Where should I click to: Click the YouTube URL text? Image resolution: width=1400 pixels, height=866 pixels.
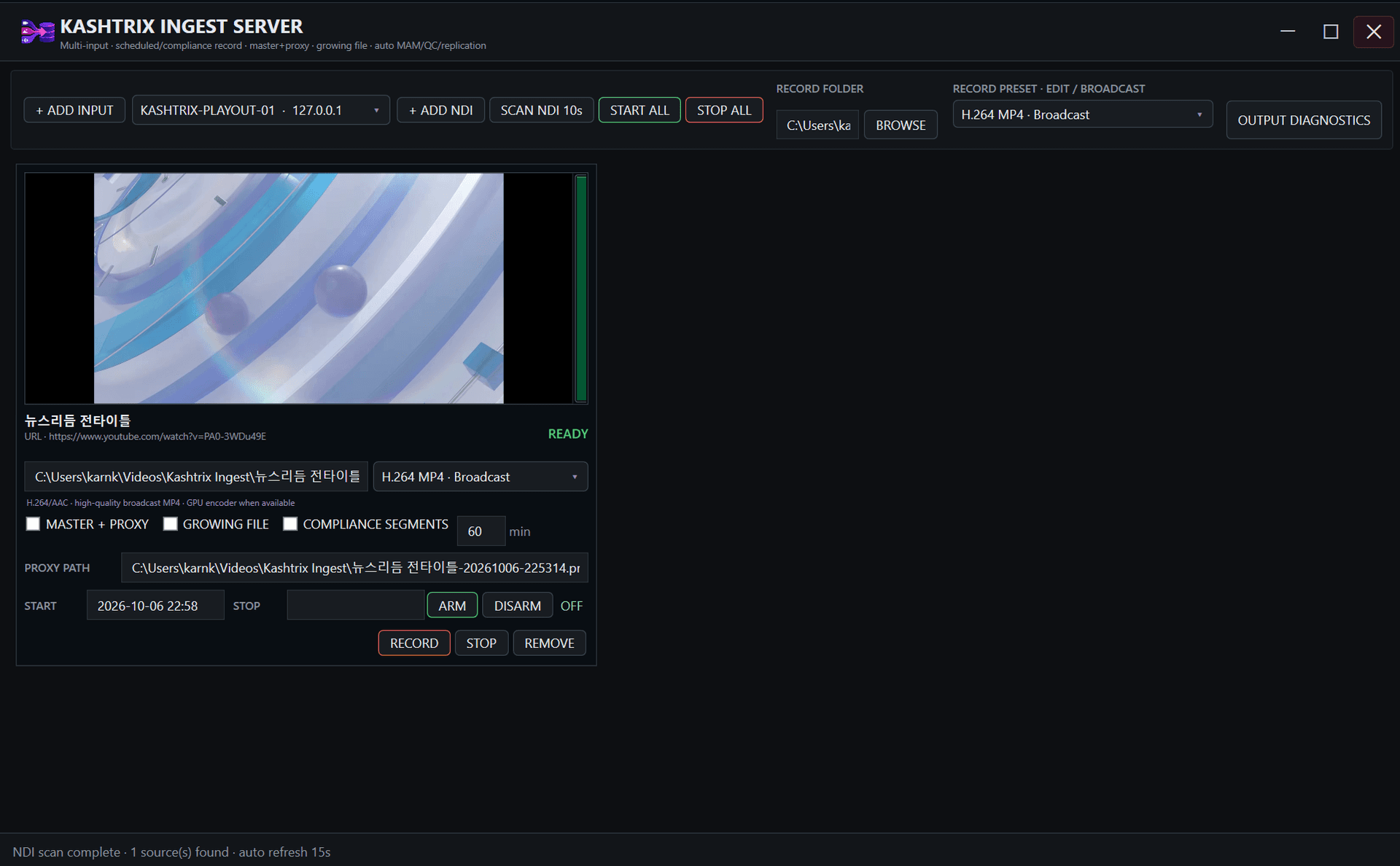[145, 437]
